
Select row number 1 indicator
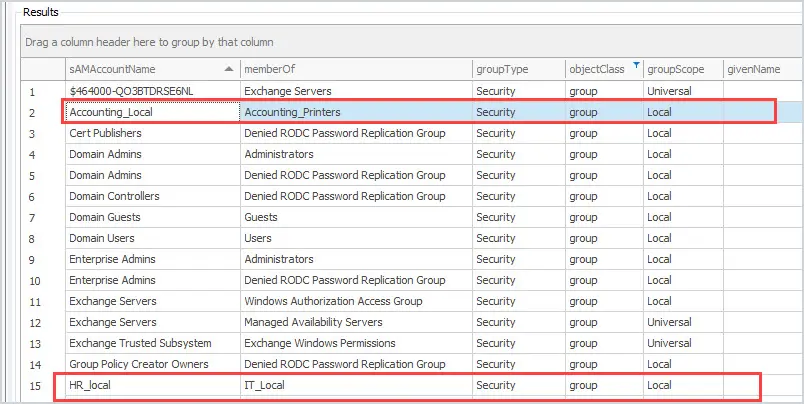point(43,92)
